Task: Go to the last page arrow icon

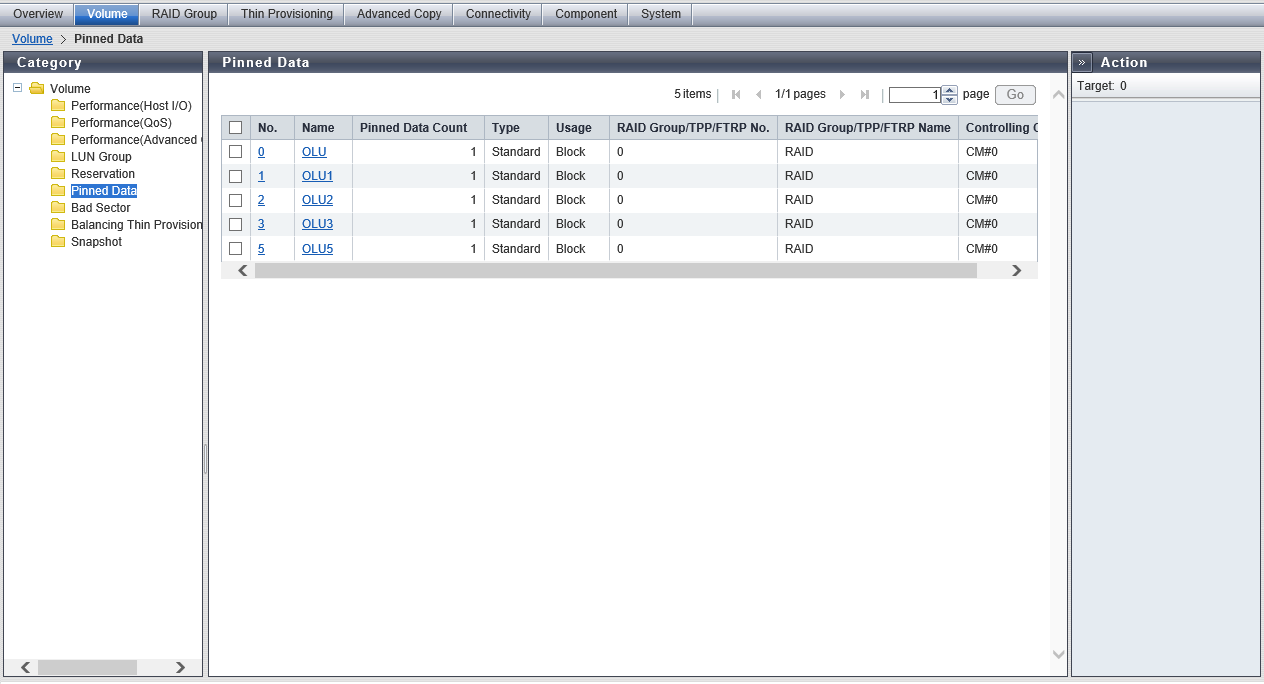Action: pos(865,95)
